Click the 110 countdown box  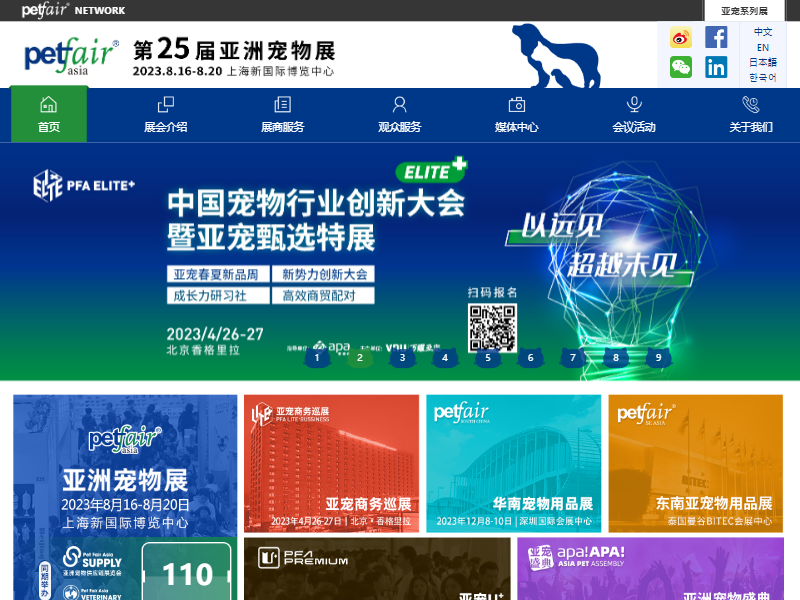187,572
